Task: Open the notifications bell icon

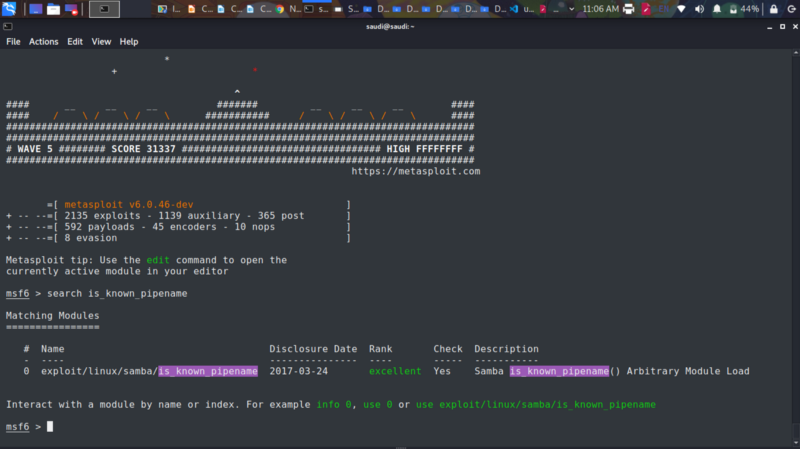Action: click(717, 9)
